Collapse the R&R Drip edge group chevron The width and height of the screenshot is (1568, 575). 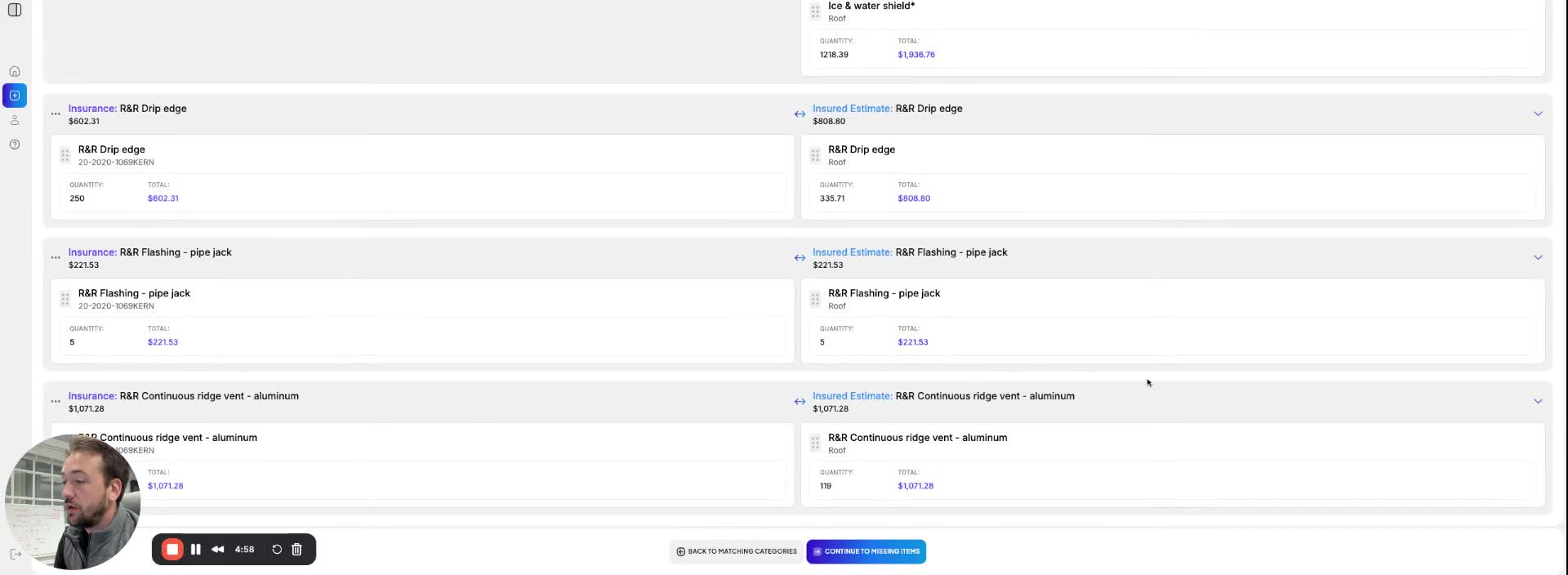[x=1538, y=114]
